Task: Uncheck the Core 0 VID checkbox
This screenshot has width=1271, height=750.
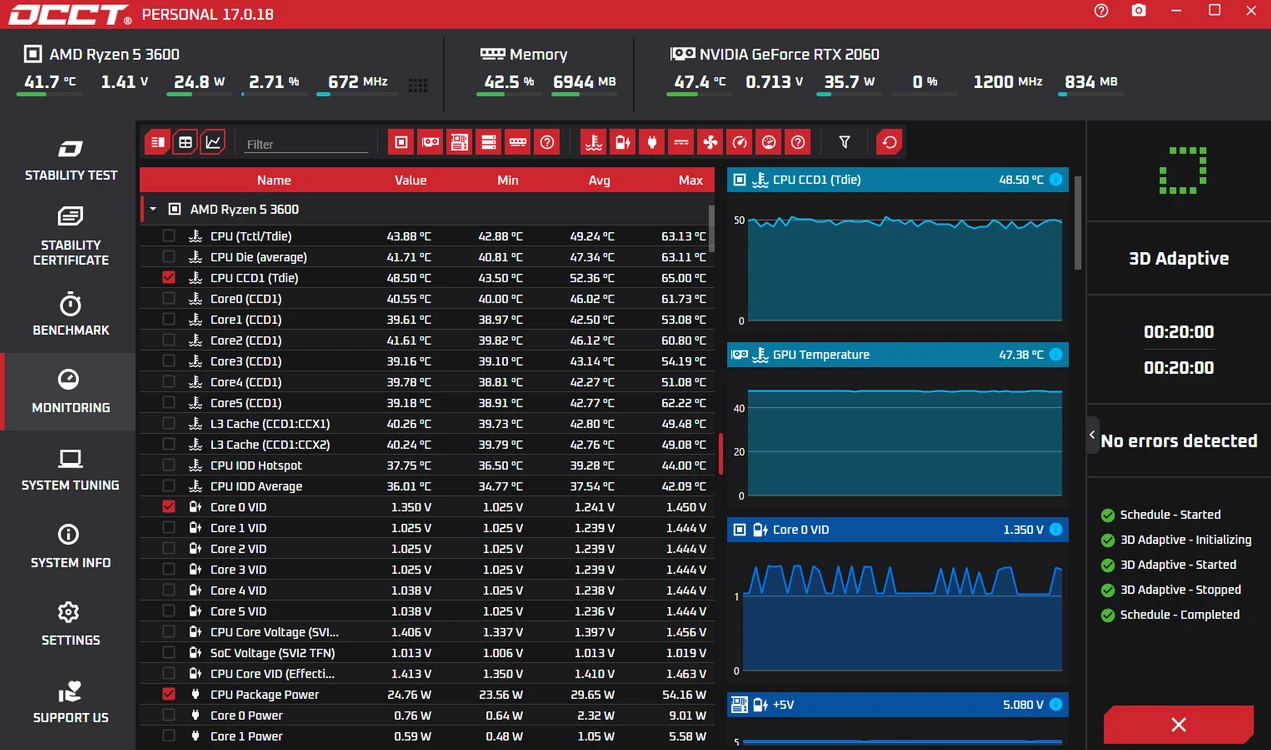Action: pos(168,507)
